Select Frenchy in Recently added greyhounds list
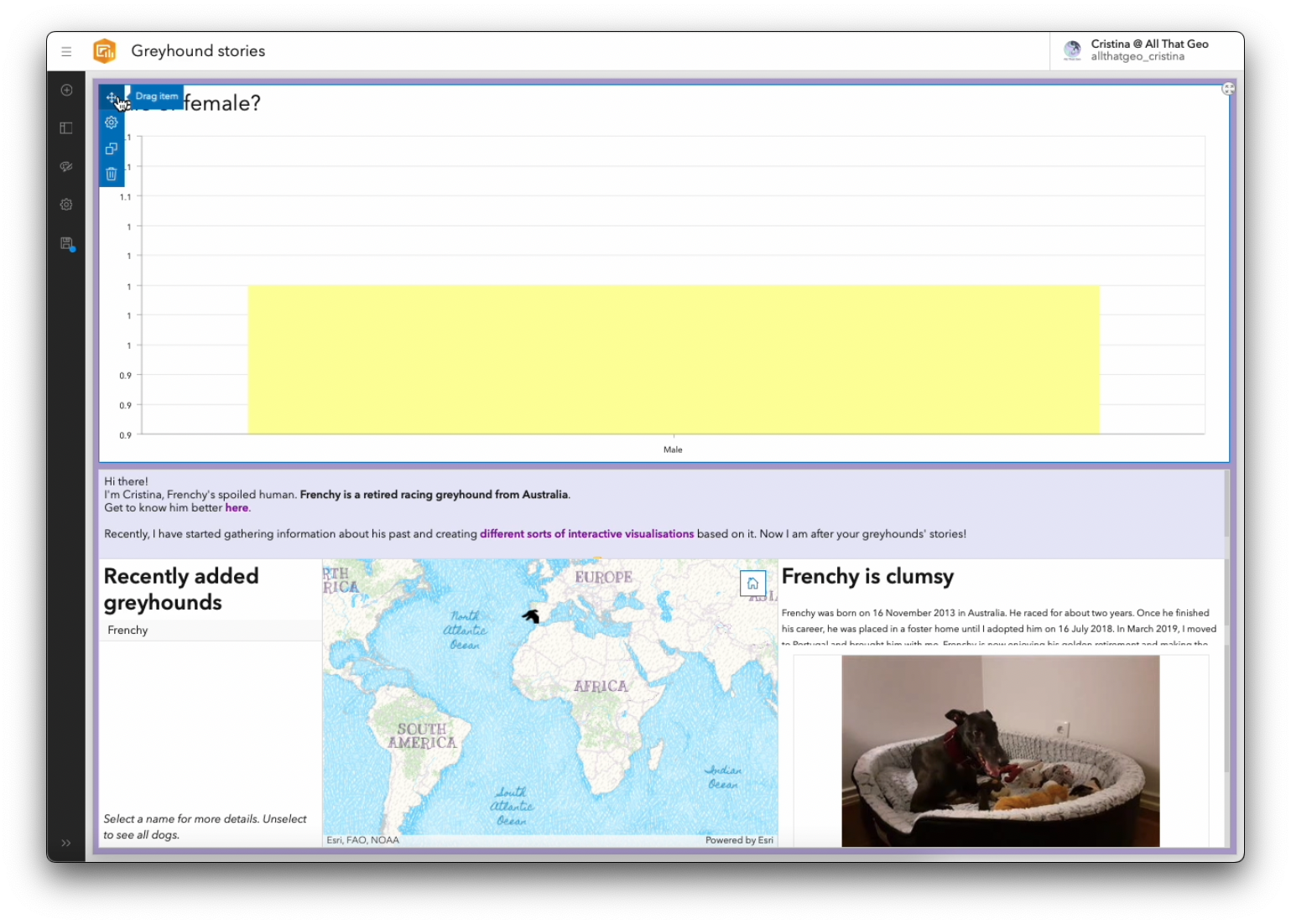Image resolution: width=1291 pixels, height=924 pixels. point(211,631)
